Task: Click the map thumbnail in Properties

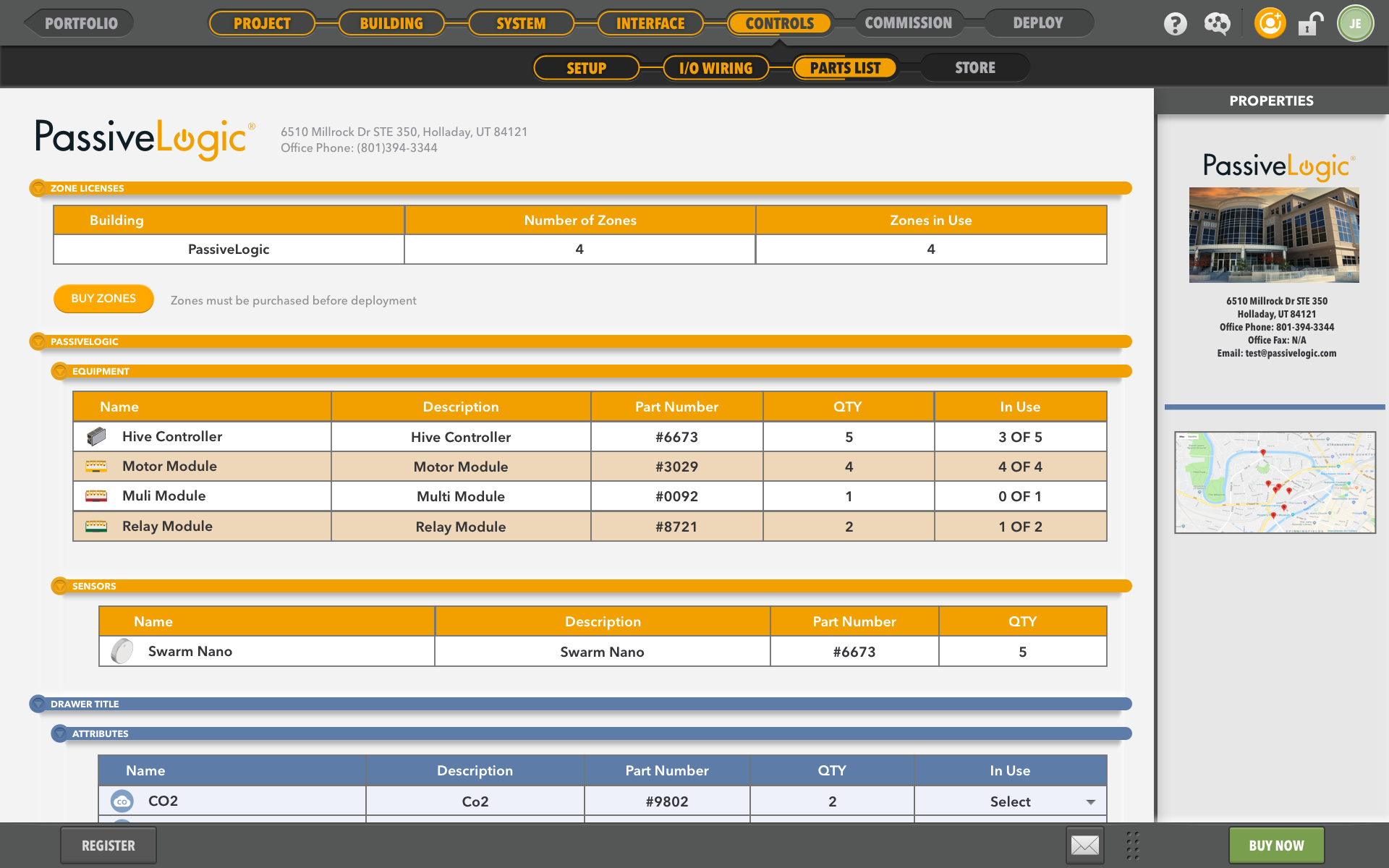Action: (1275, 482)
